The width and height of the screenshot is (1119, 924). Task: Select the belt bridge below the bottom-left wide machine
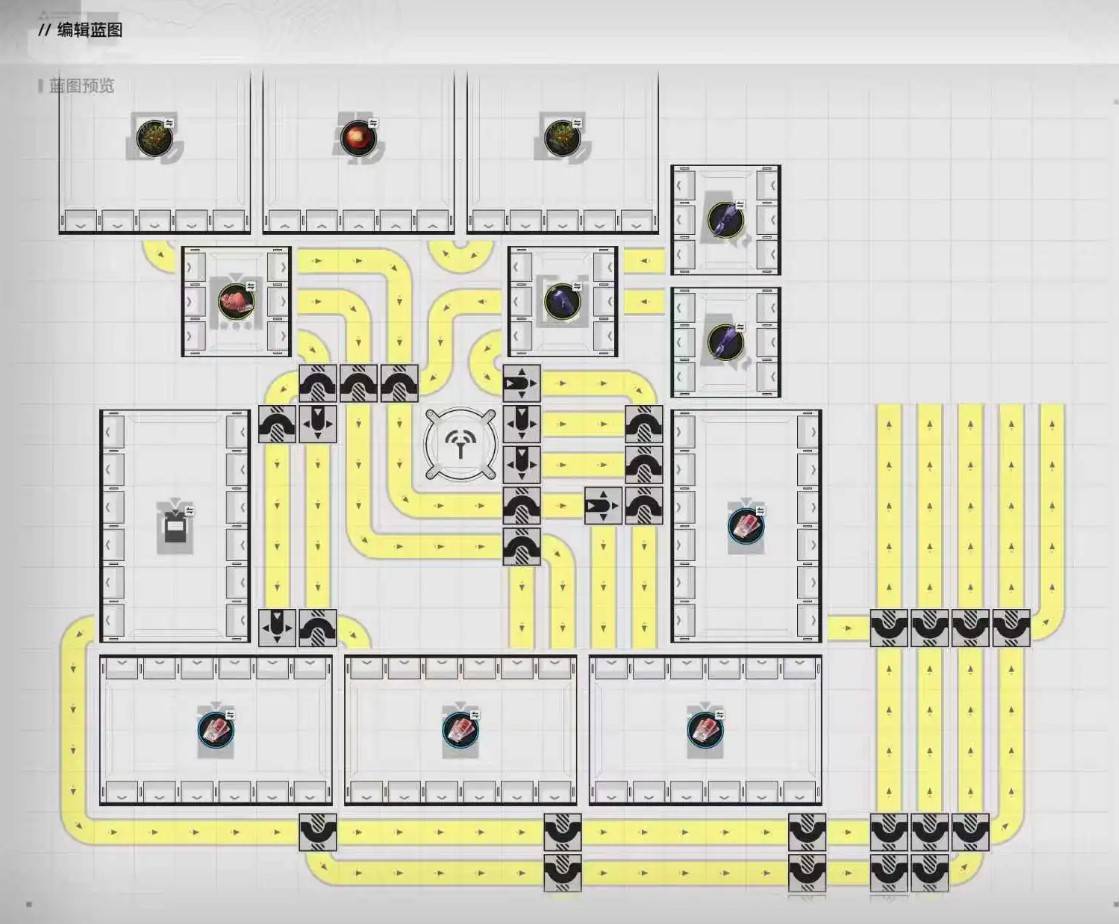click(318, 832)
